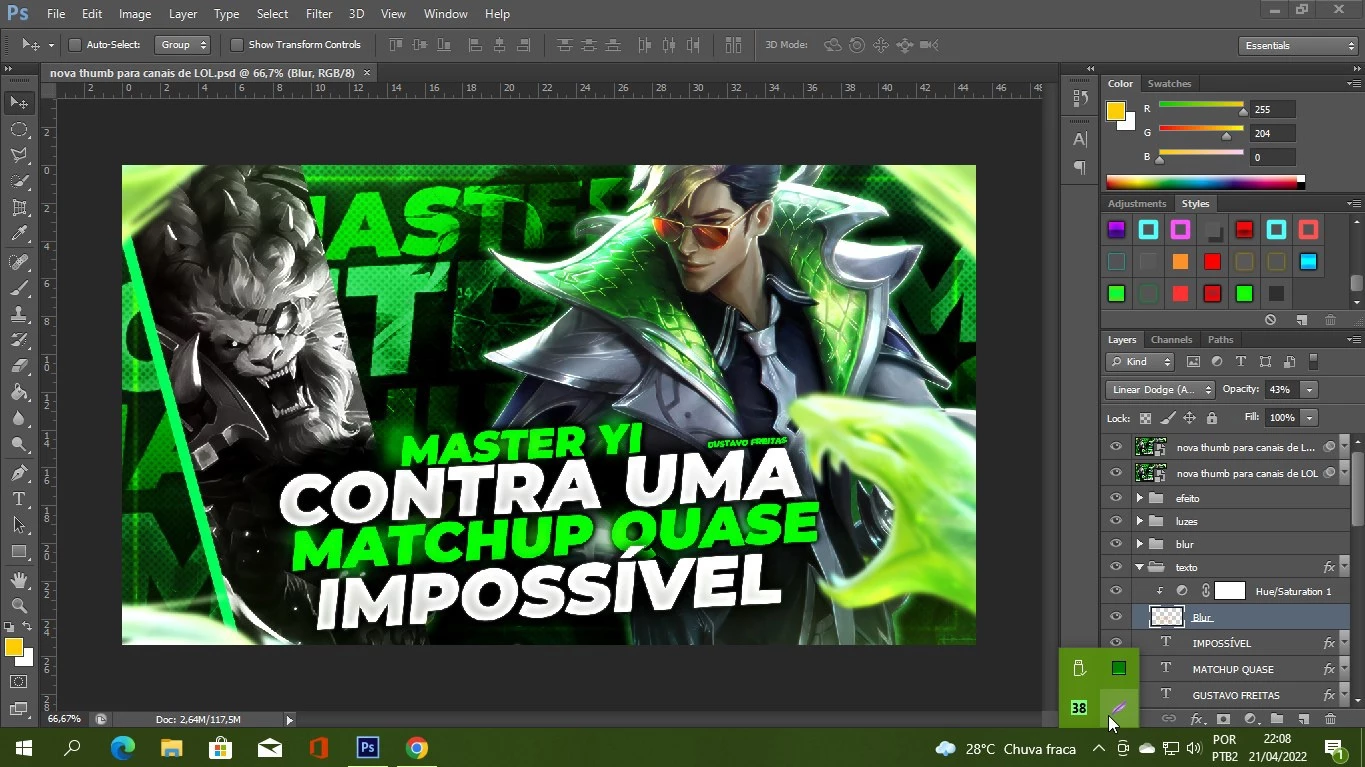Select the Paint Bucket tool

pos(19,393)
